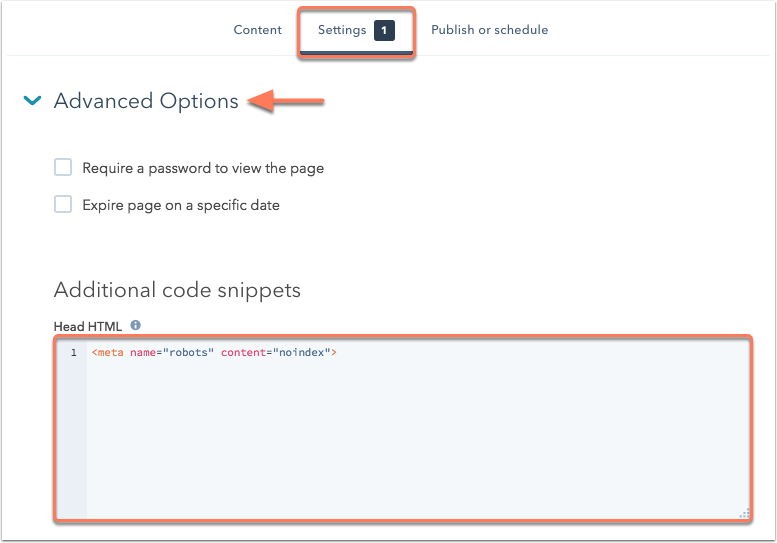This screenshot has width=777, height=543.
Task: Enable Require a password to view page
Action: coord(63,167)
